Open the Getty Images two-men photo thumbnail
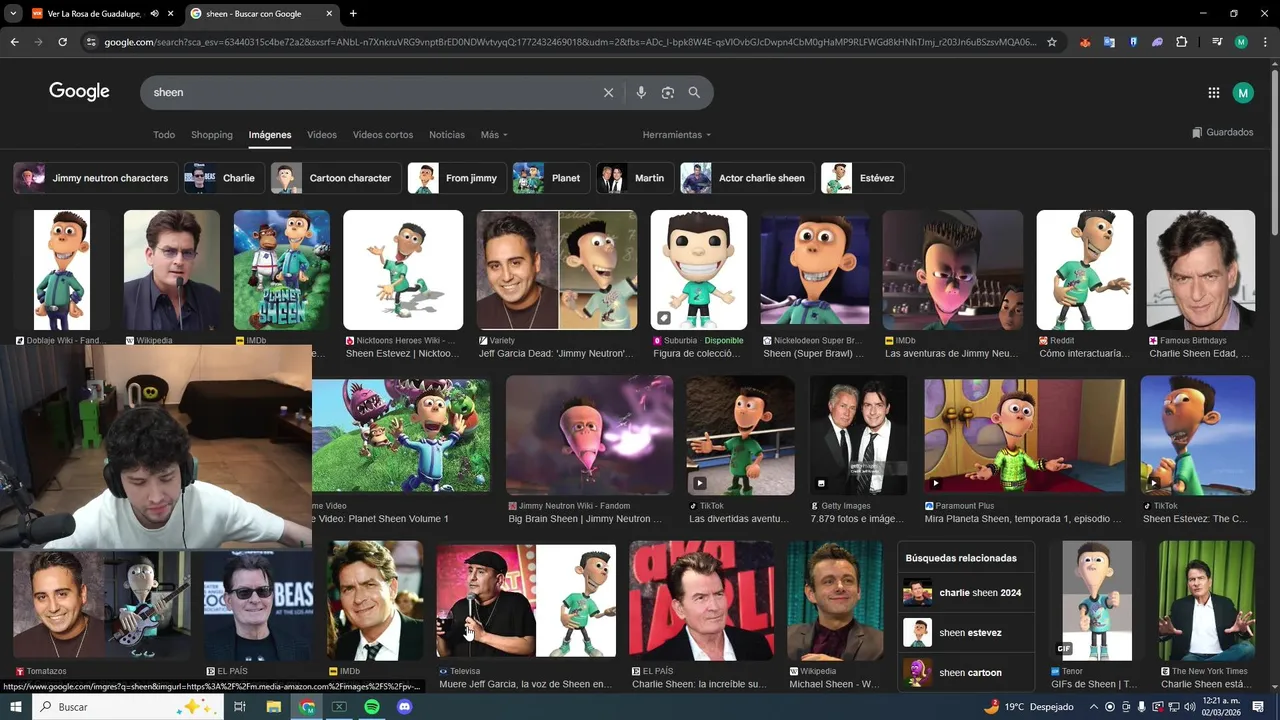The image size is (1280, 720). click(858, 435)
